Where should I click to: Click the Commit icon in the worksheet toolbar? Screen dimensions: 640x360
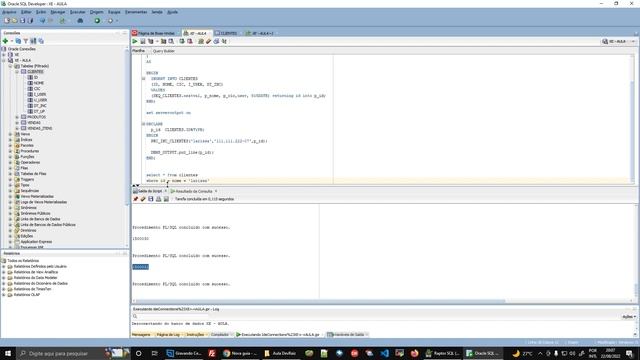pyautogui.click(x=182, y=41)
